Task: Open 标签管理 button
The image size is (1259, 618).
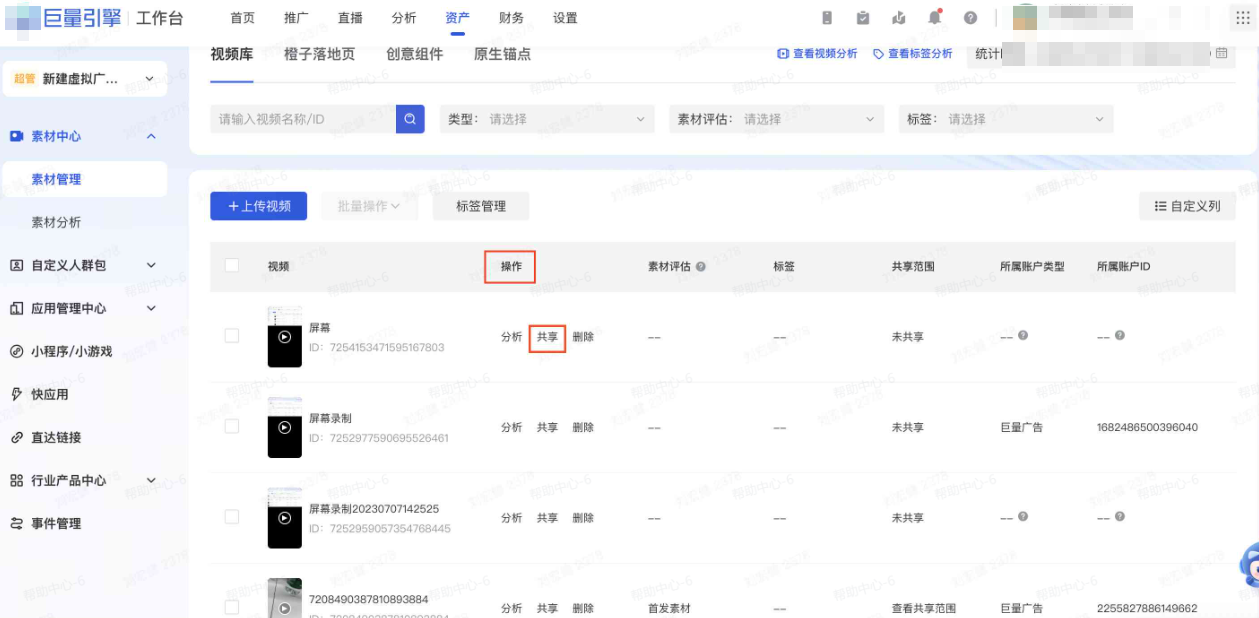Action: point(480,206)
